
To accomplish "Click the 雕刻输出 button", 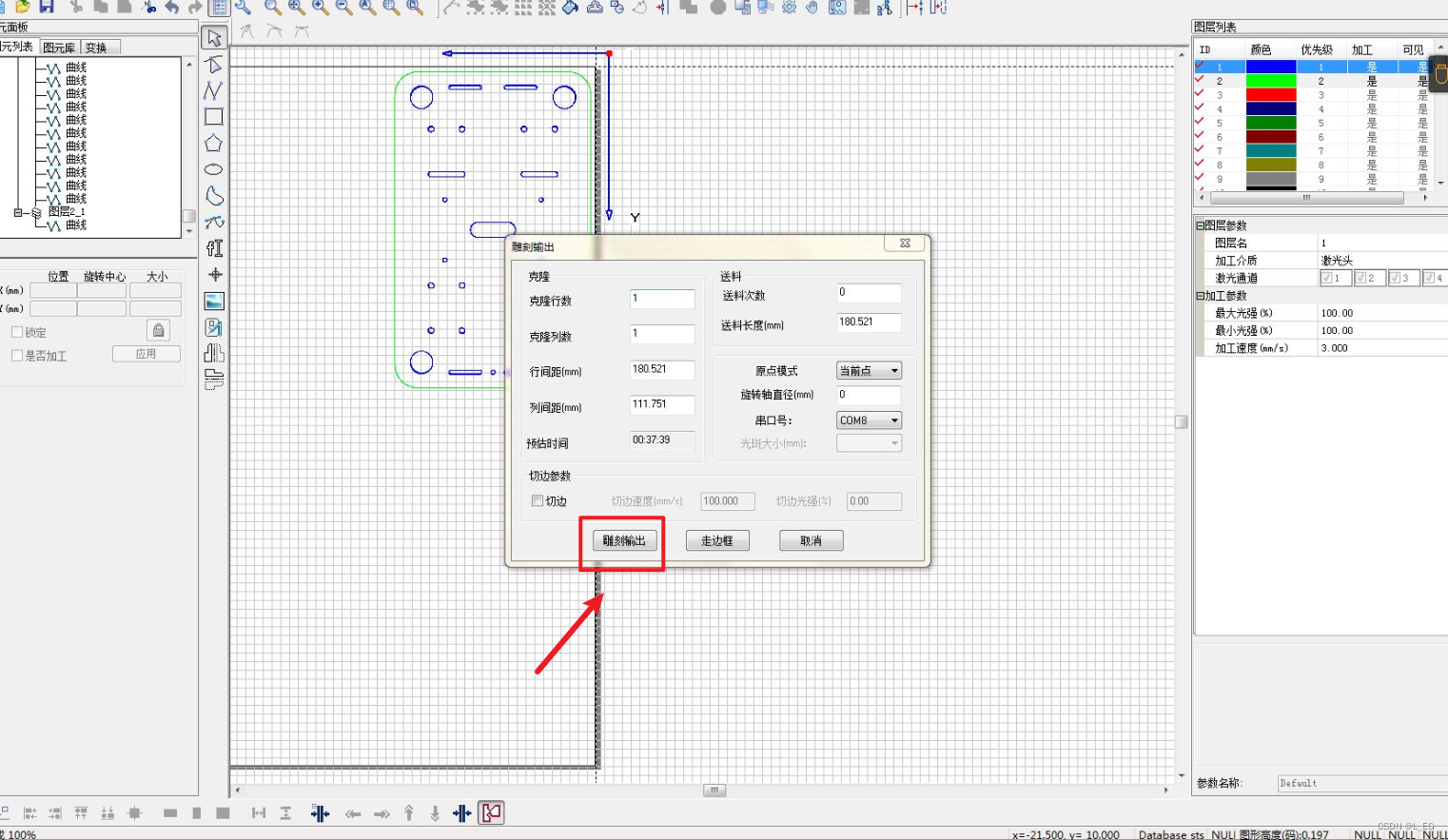I will point(624,540).
